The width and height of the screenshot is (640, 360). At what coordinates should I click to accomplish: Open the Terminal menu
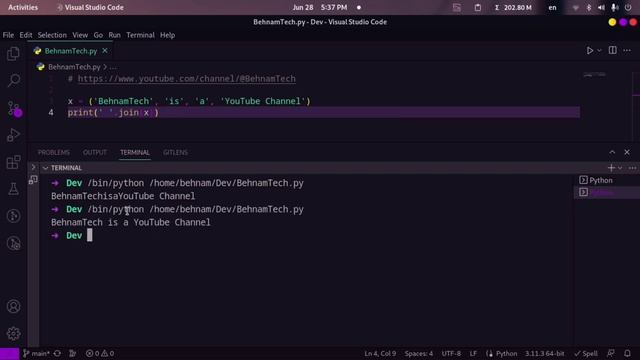point(140,35)
